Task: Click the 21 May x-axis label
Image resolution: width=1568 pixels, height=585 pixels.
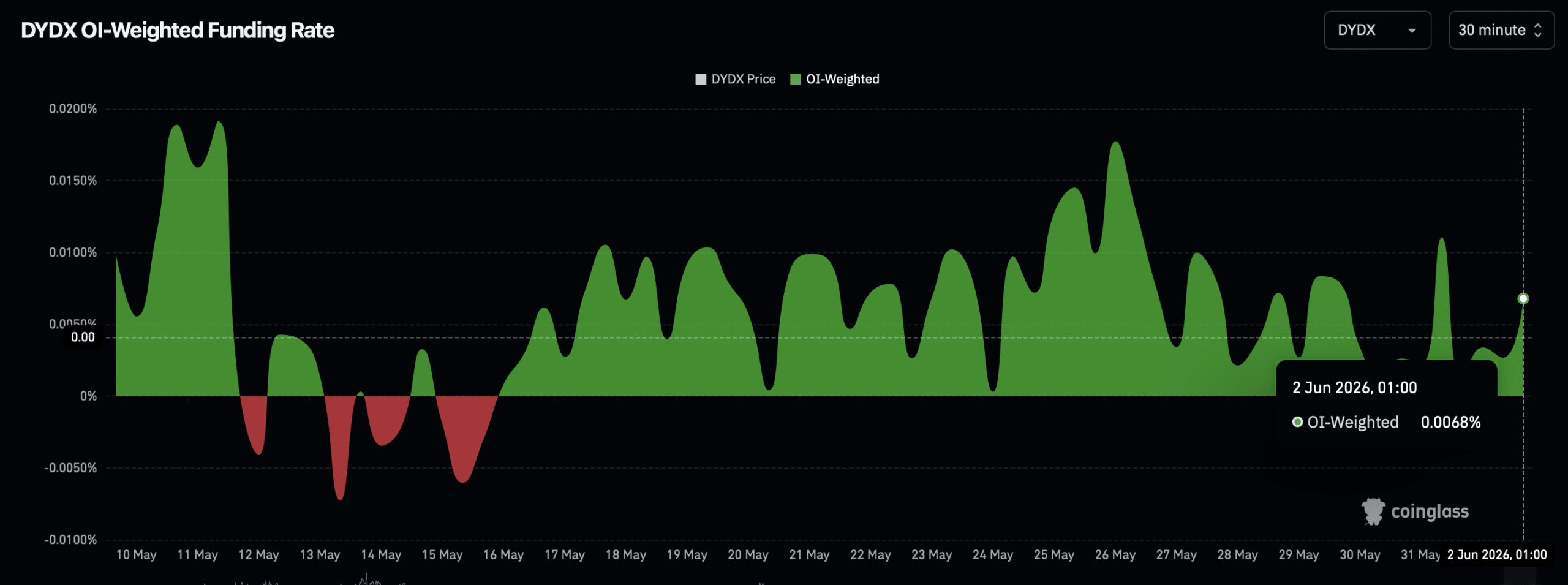Action: [809, 554]
